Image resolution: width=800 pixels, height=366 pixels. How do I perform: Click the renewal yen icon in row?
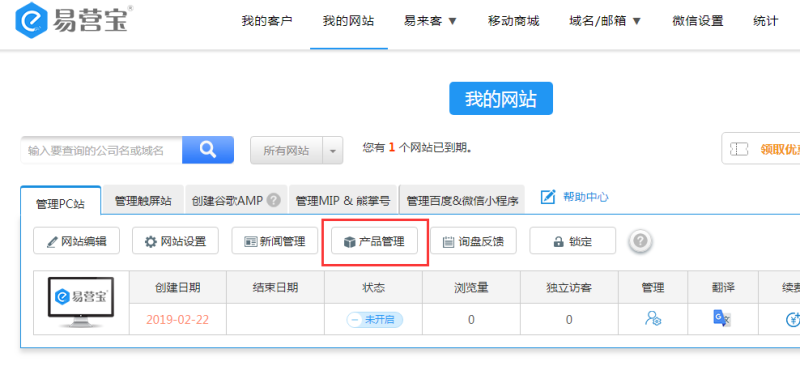[792, 319]
